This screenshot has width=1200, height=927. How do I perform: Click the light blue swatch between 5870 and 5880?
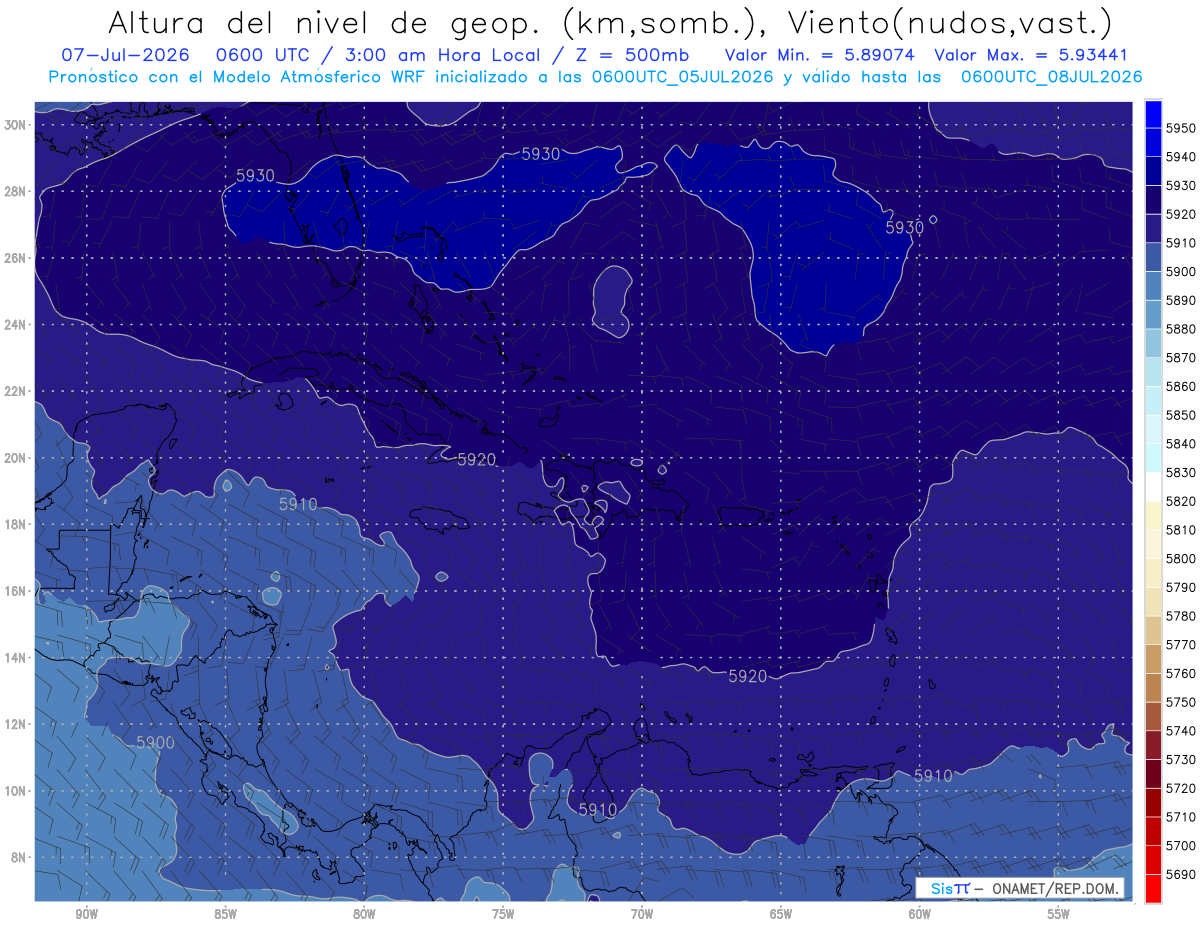(1153, 343)
